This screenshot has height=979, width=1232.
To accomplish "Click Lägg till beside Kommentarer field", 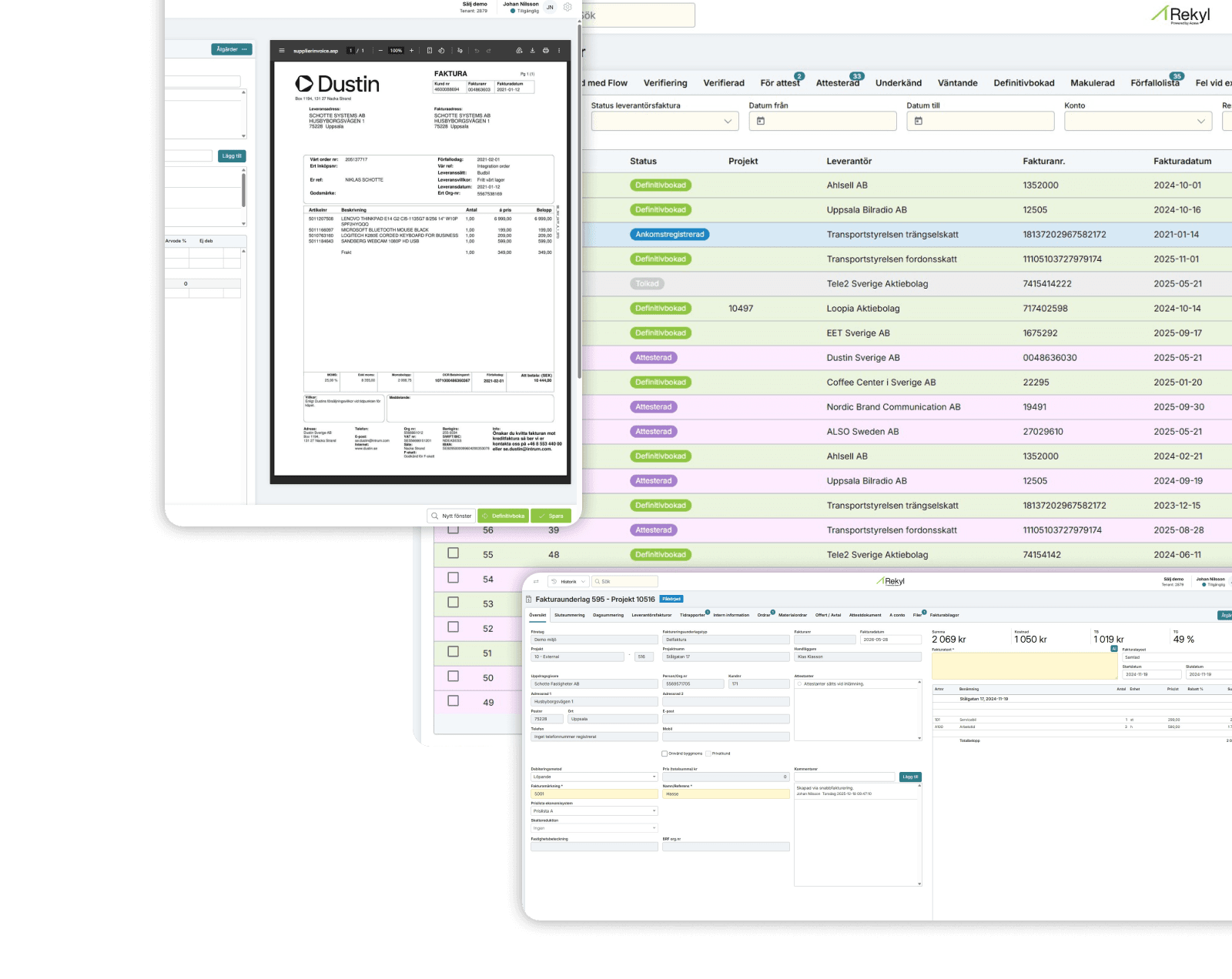I will point(910,777).
